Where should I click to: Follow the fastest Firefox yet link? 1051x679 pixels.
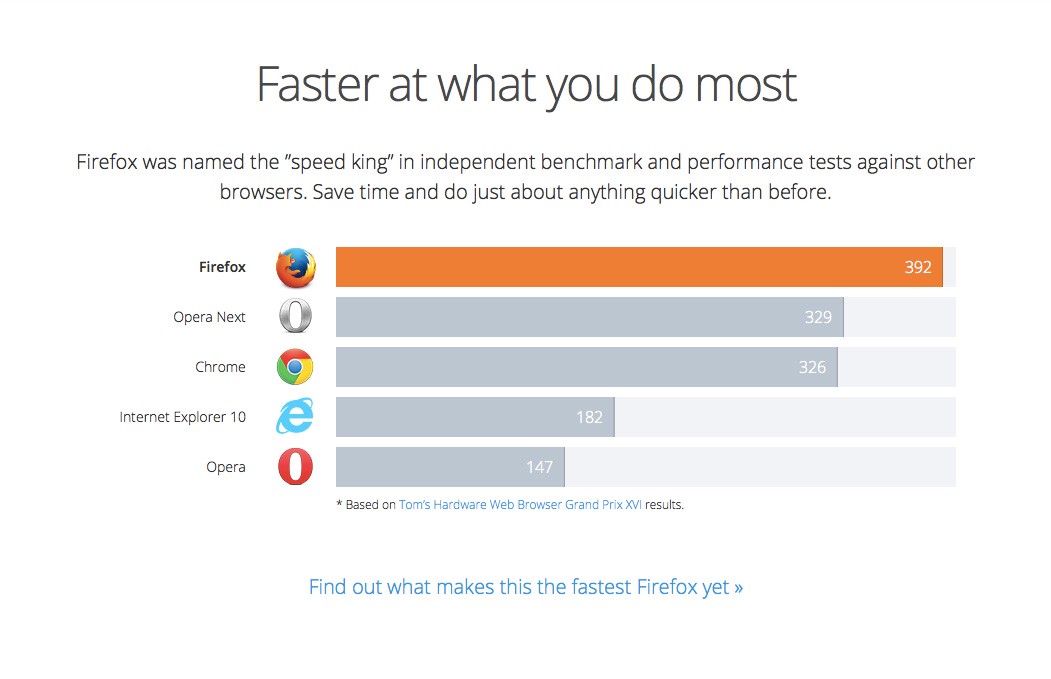point(526,587)
